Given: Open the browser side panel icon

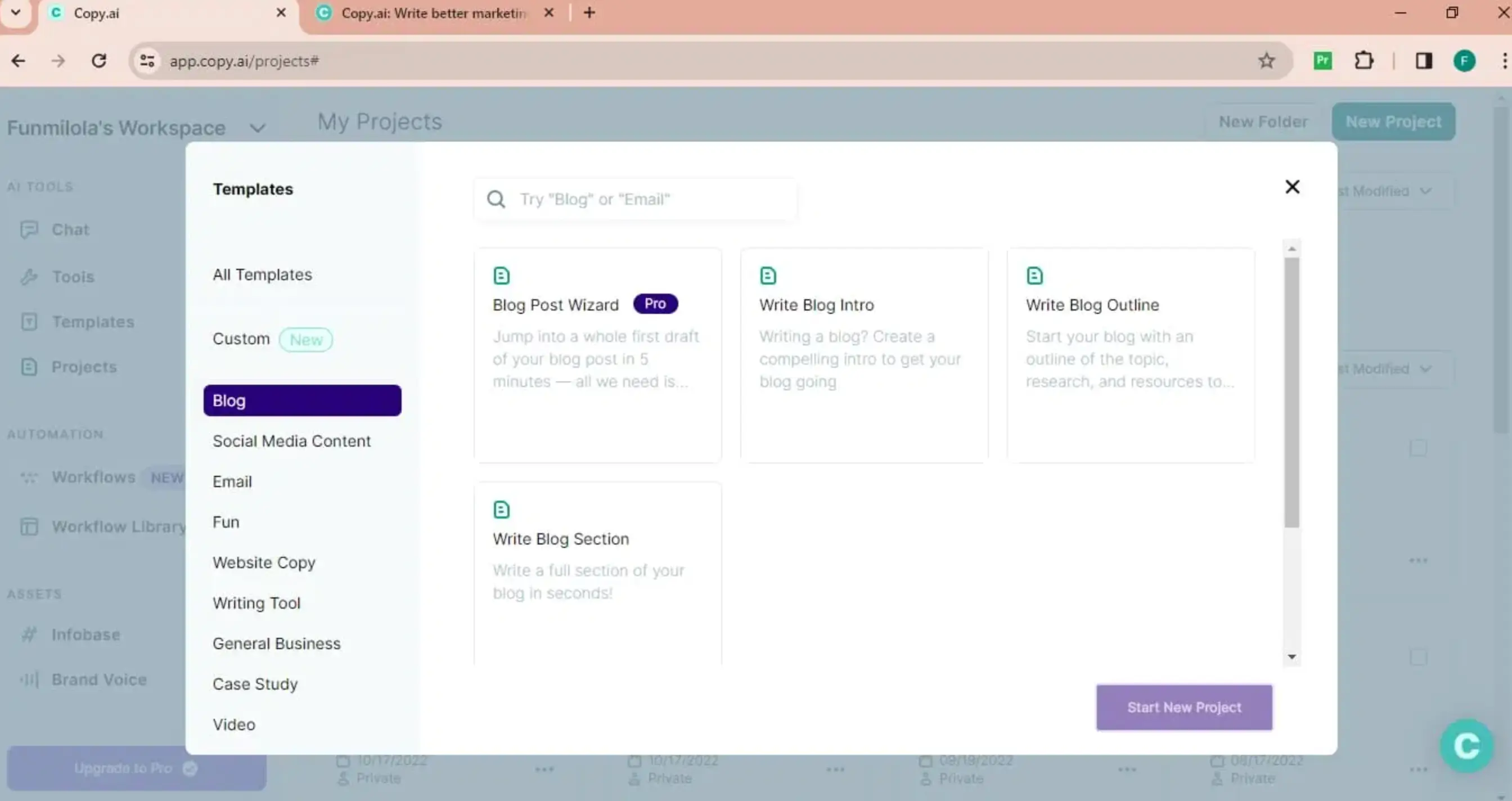Looking at the screenshot, I should (1423, 60).
